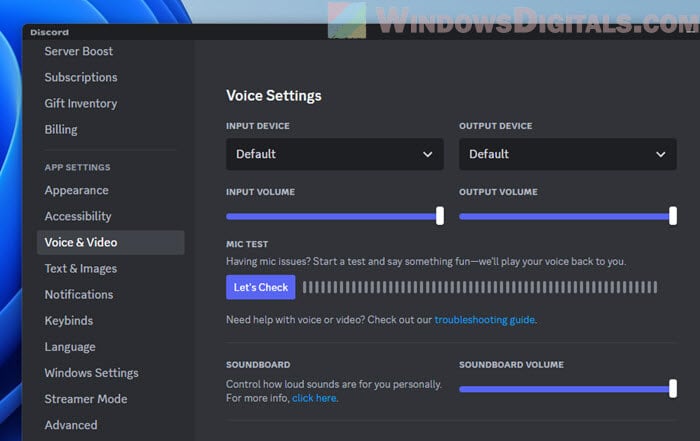Click the mic test level meter
Image resolution: width=700 pixels, height=441 pixels.
480,287
